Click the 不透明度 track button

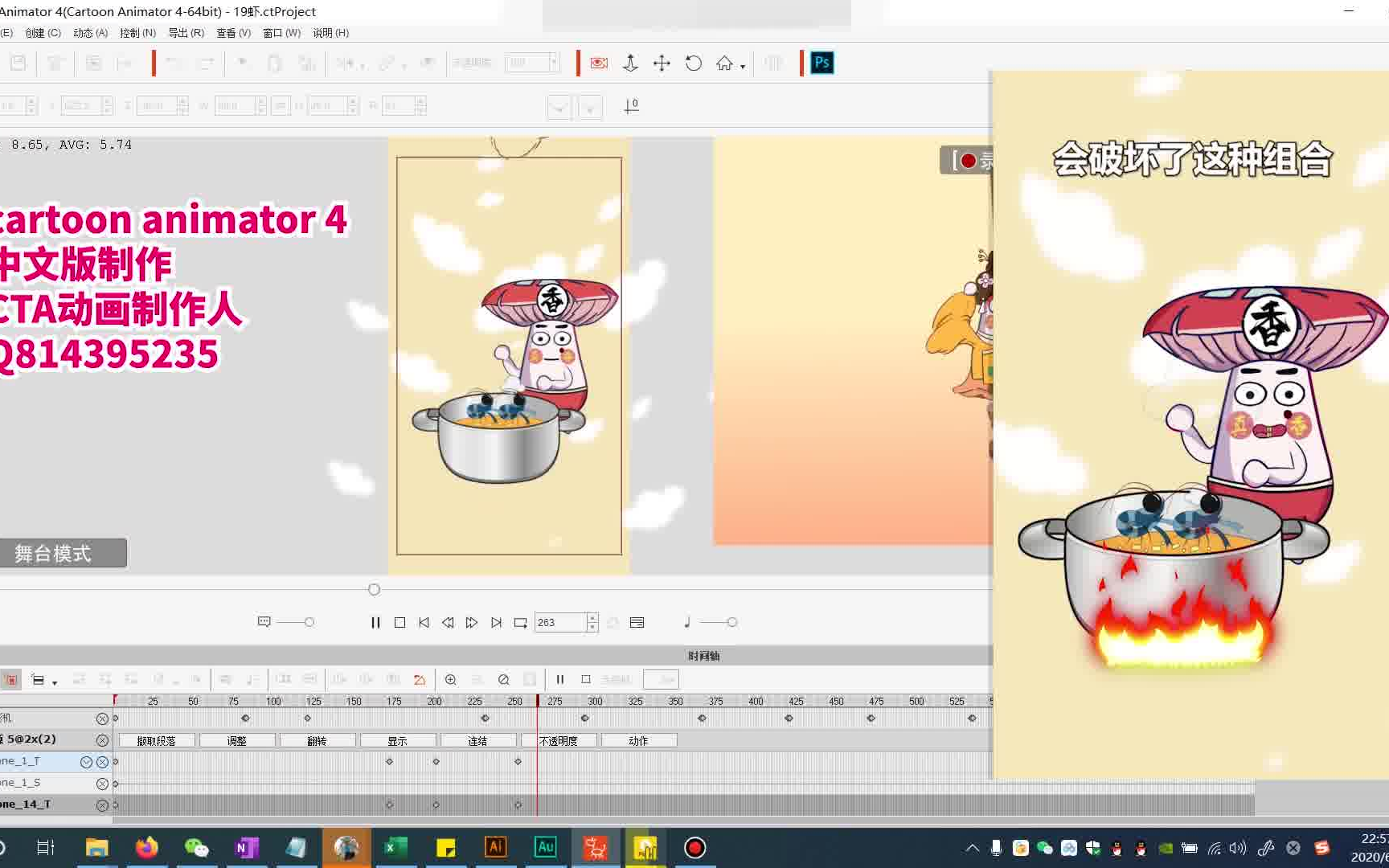point(559,741)
